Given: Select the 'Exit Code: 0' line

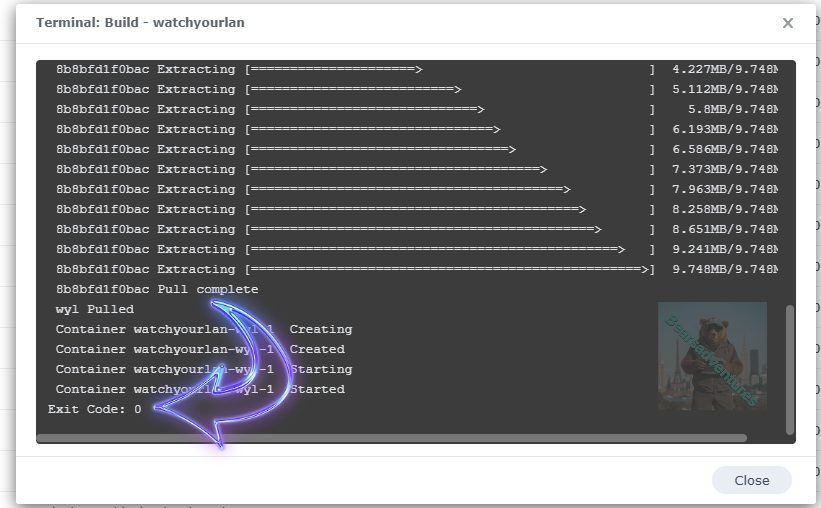Looking at the screenshot, I should (x=95, y=409).
